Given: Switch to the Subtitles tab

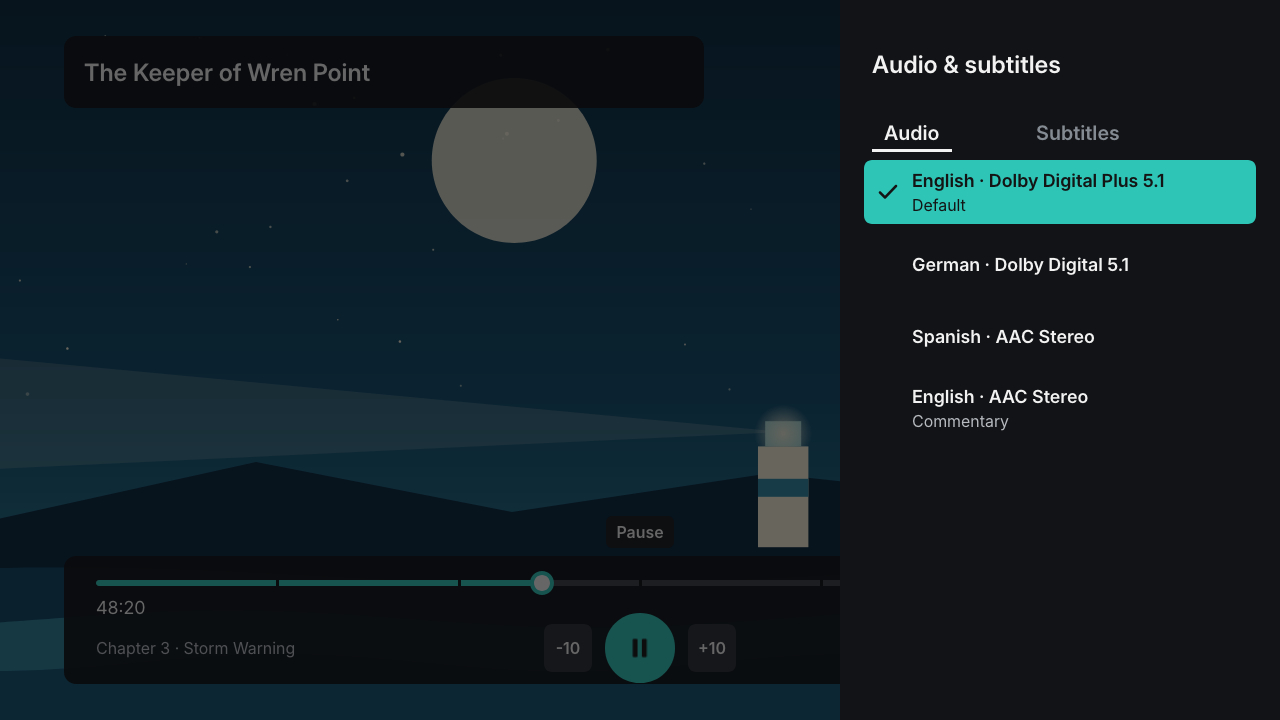Looking at the screenshot, I should click(1077, 133).
